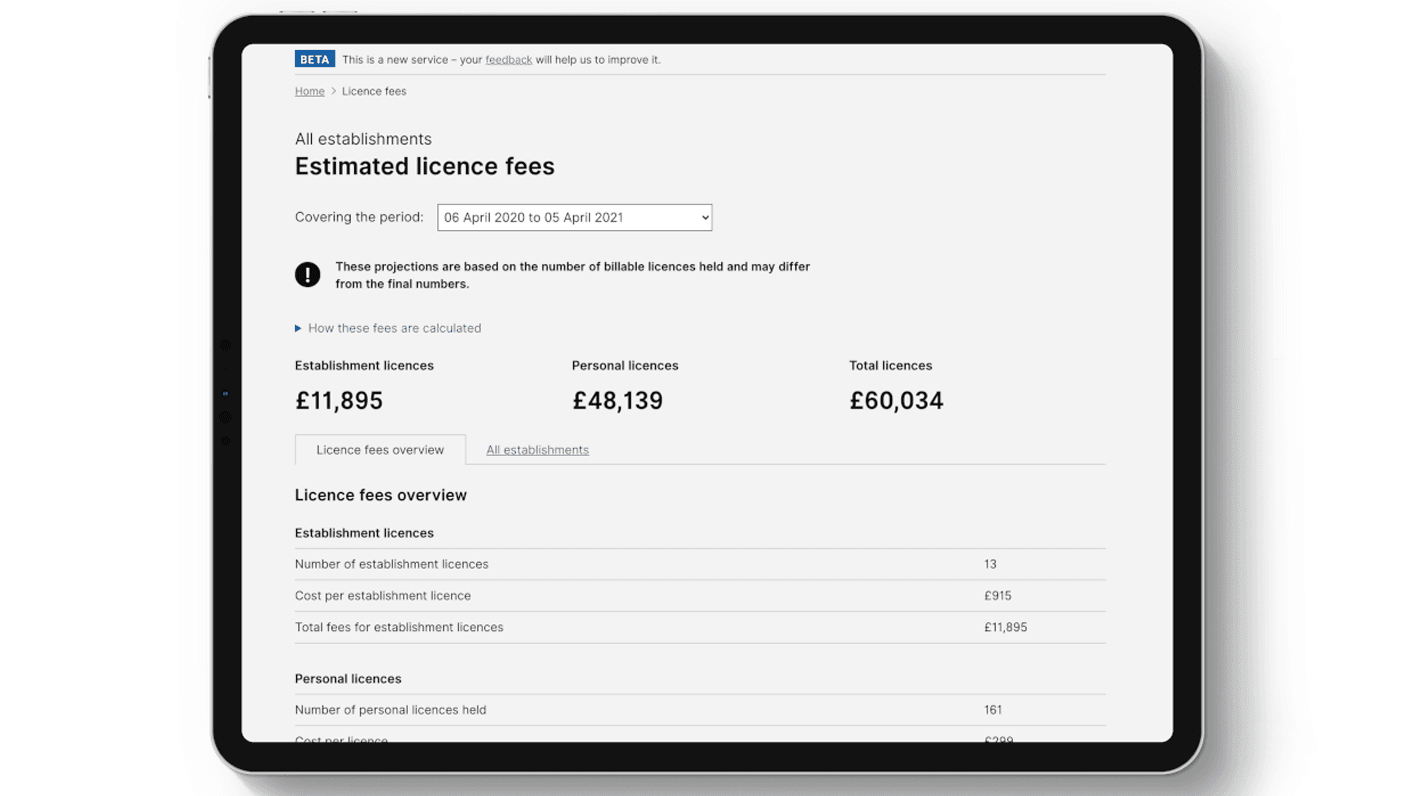Click the £11,895 establishment licences total figure
Screen dimensions: 1415x796
[339, 401]
